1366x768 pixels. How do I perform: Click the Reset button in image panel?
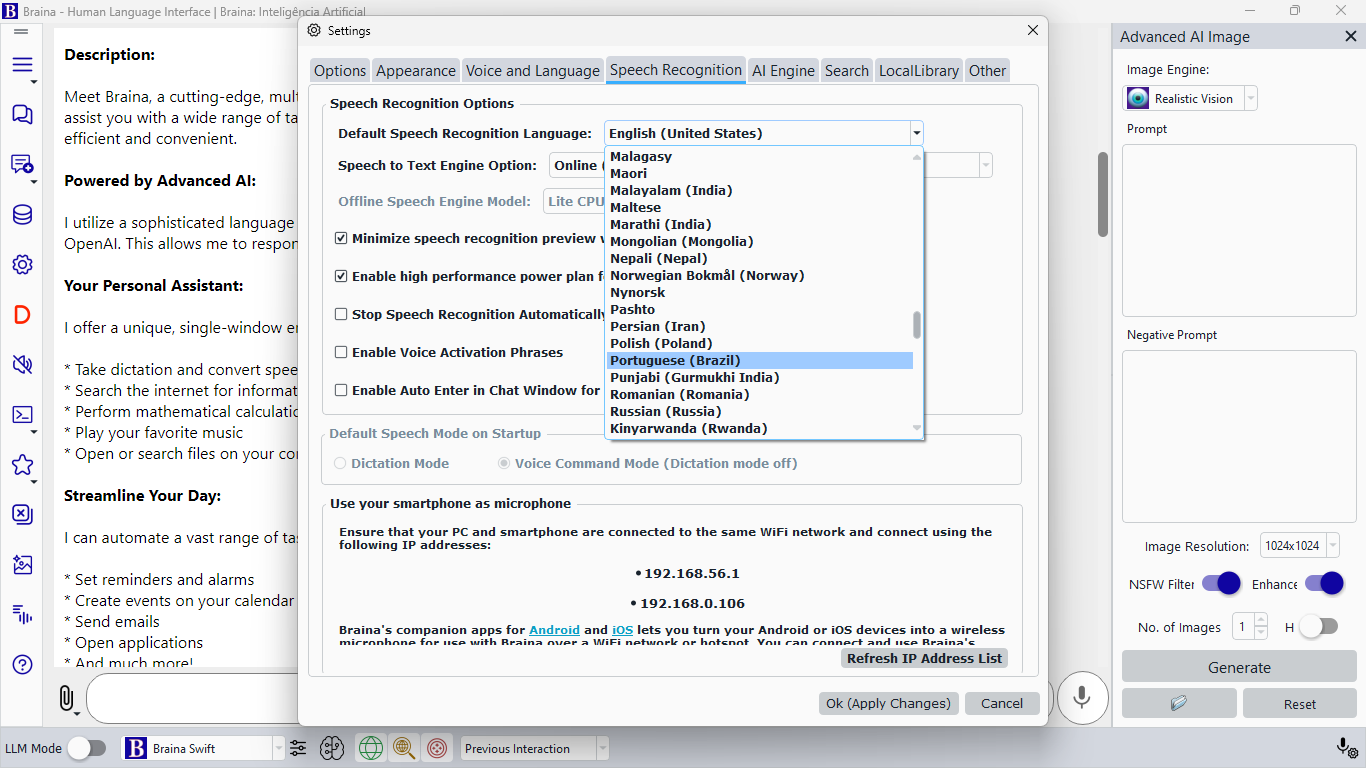click(x=1300, y=703)
